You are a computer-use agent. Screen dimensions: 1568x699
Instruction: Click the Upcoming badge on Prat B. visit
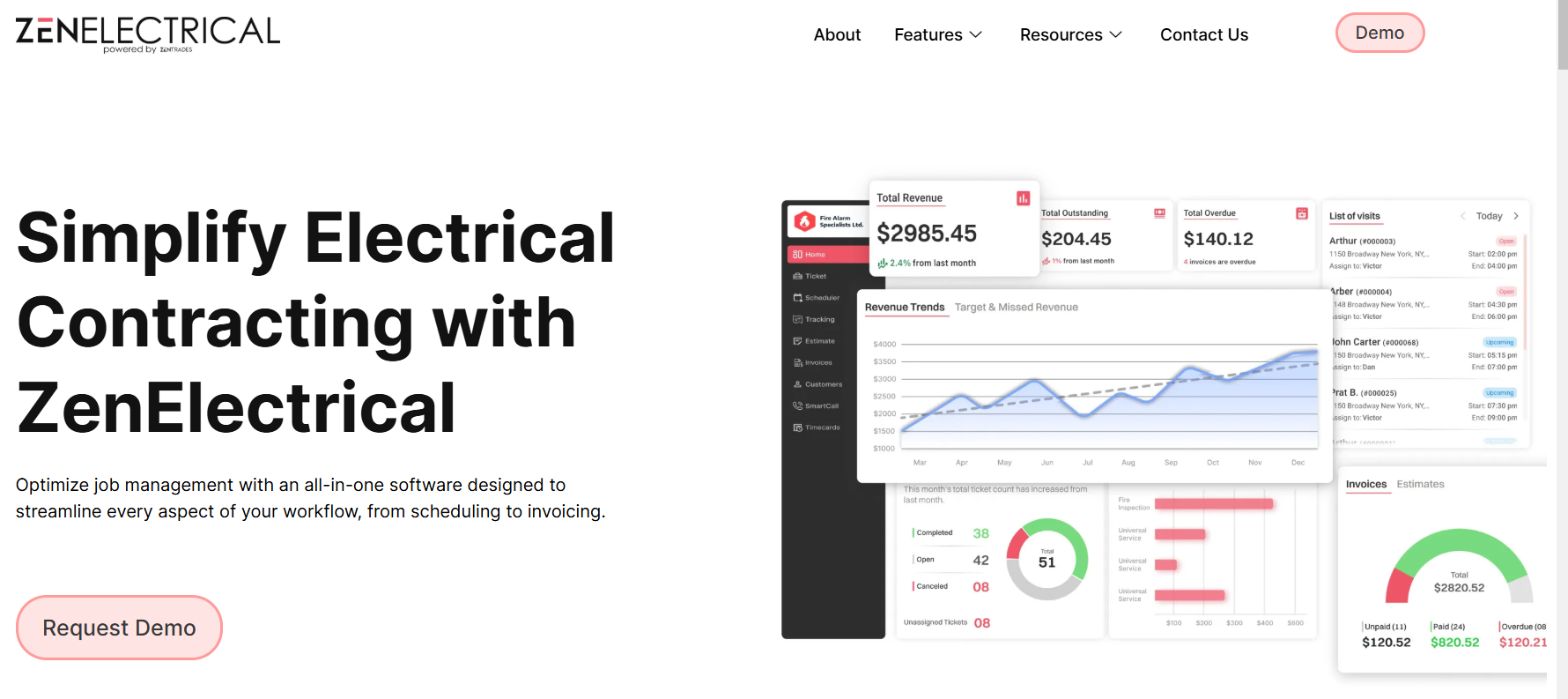point(1499,393)
